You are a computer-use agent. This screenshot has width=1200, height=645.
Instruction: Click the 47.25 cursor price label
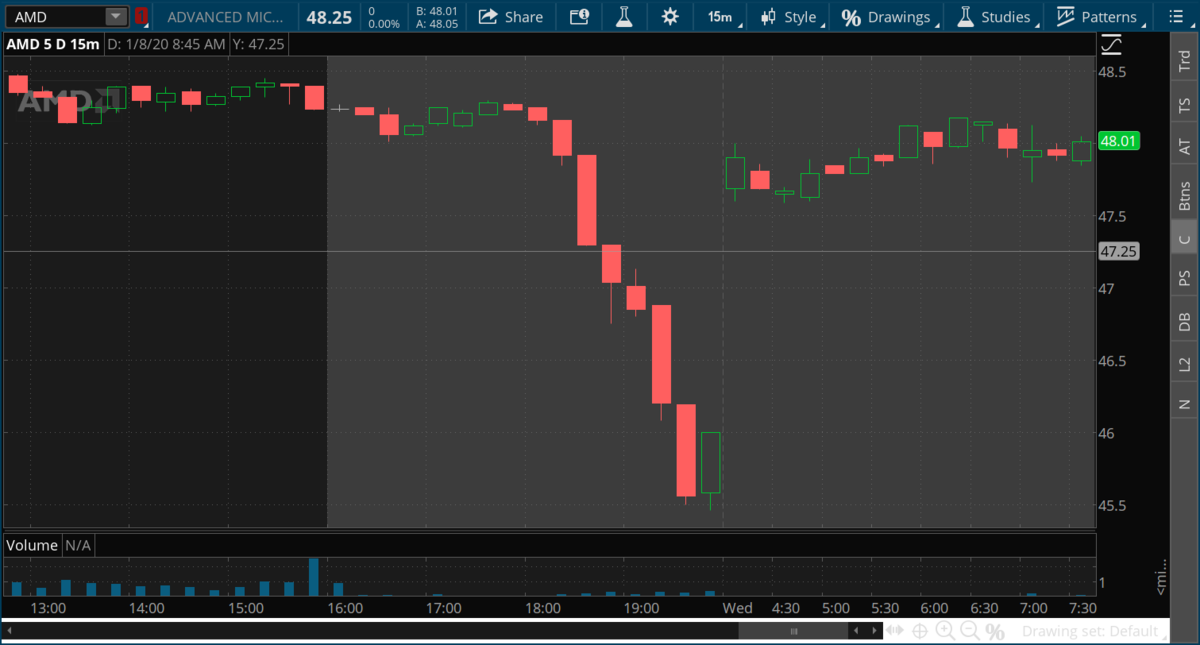coord(1119,251)
